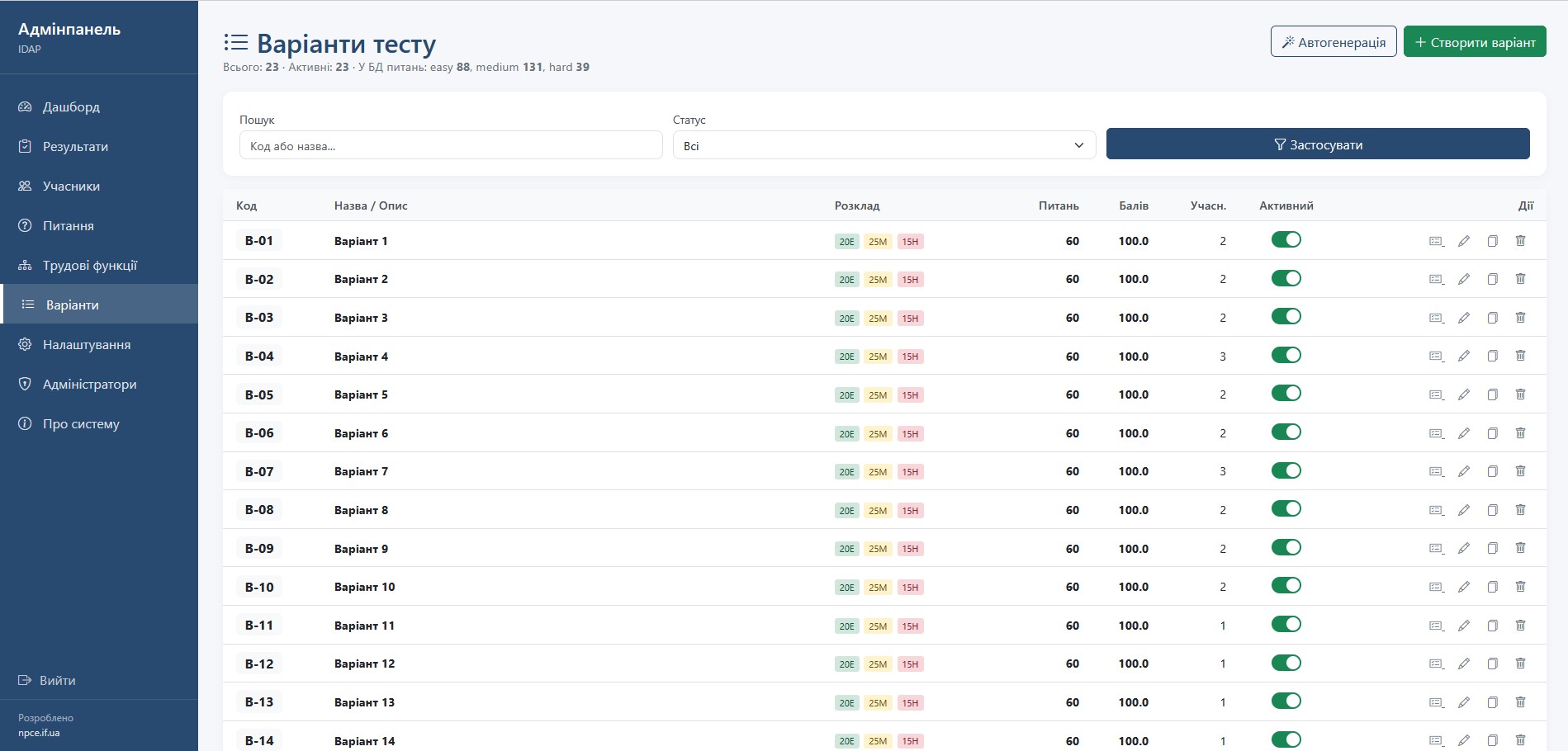Open the checklist icon for Варіант 1
1568x751 pixels.
click(1437, 241)
